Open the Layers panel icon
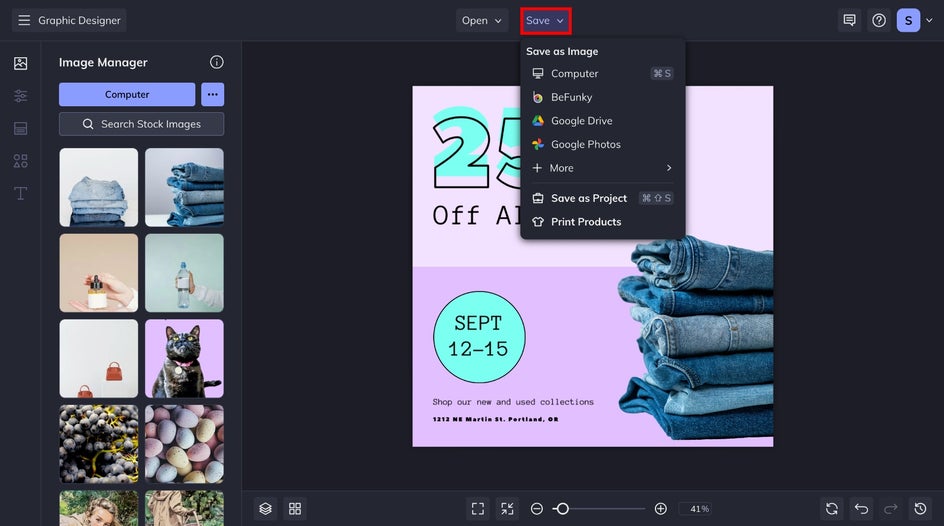Screen dimensions: 944x526 [x=266, y=509]
